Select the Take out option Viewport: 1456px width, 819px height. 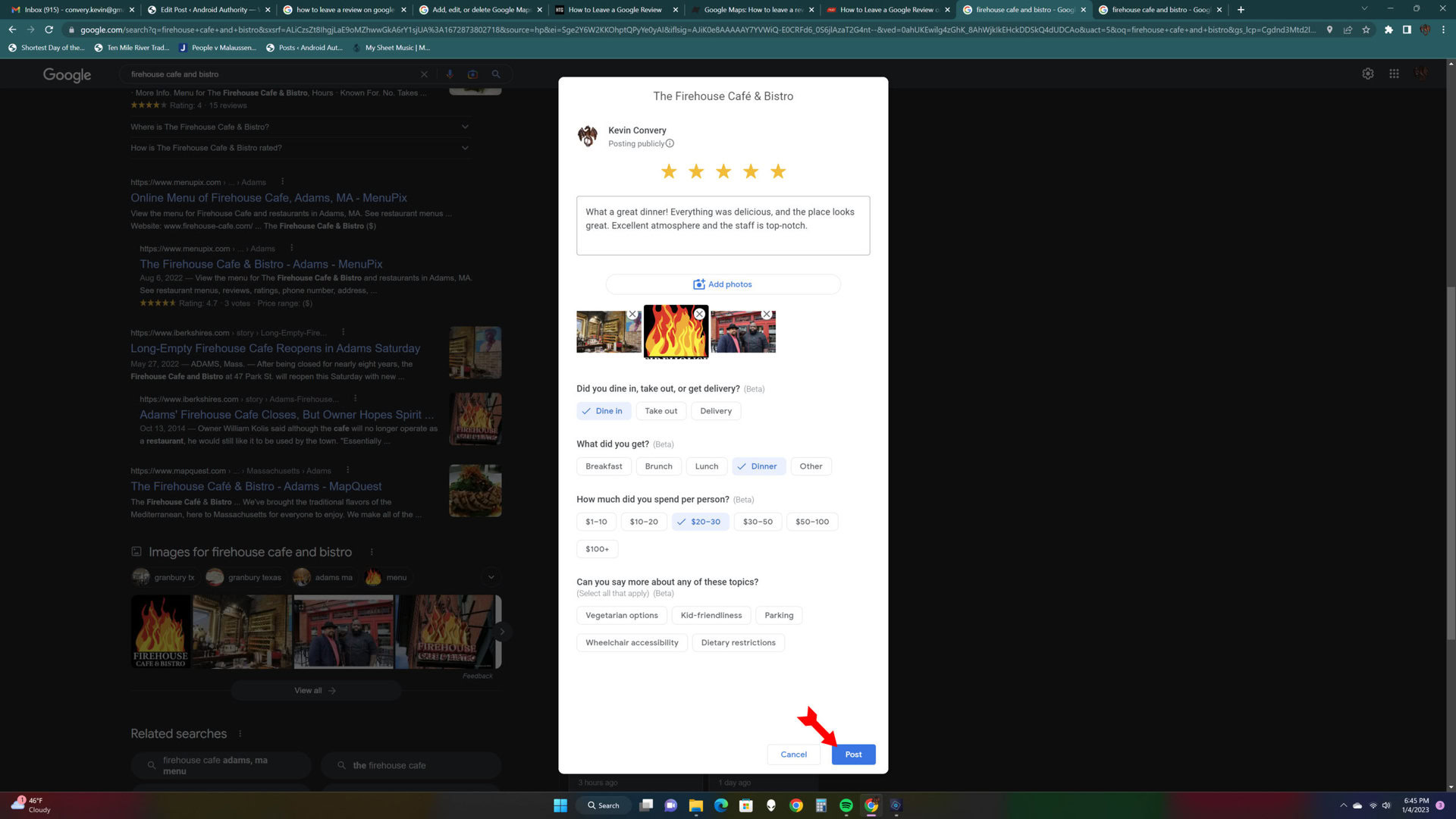[x=661, y=411]
